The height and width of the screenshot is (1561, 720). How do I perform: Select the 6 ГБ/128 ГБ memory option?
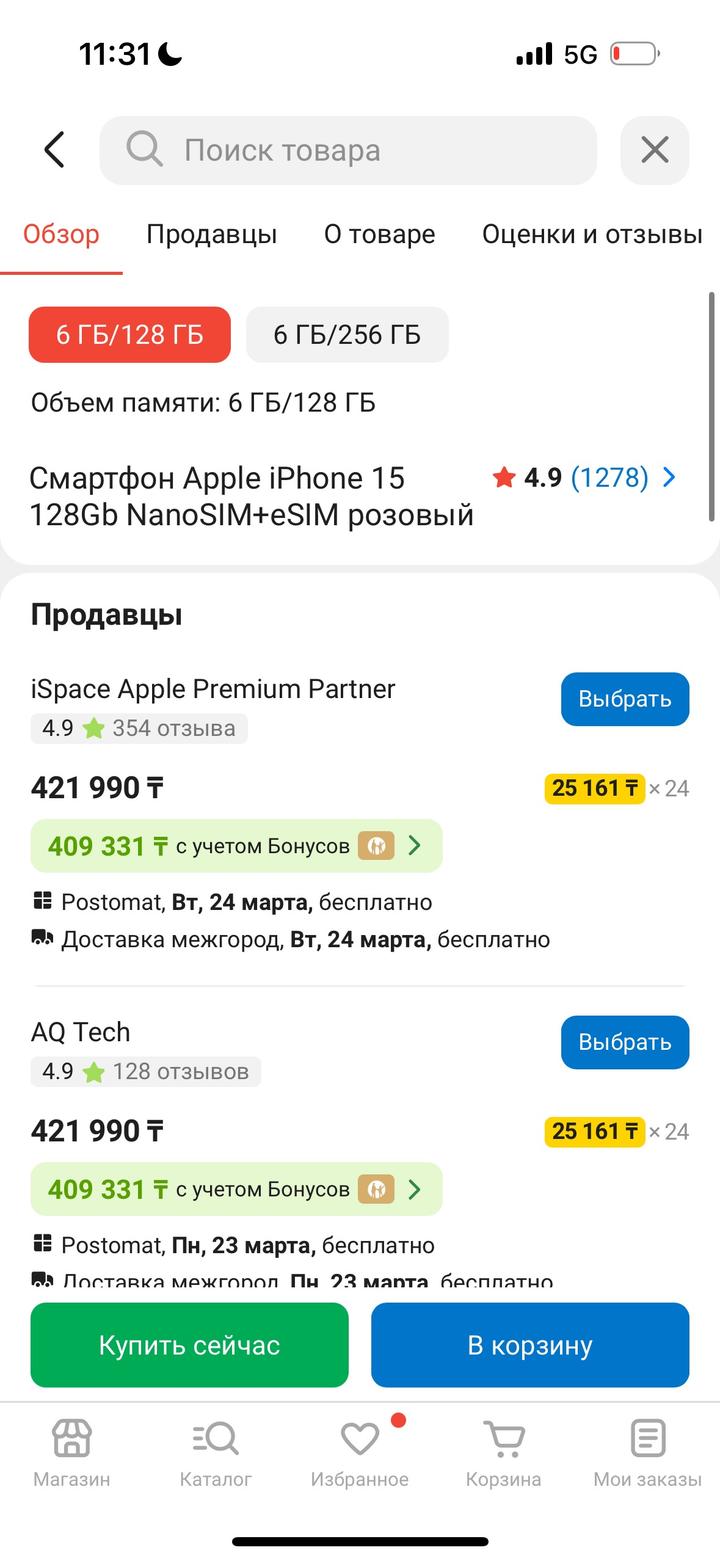click(129, 334)
